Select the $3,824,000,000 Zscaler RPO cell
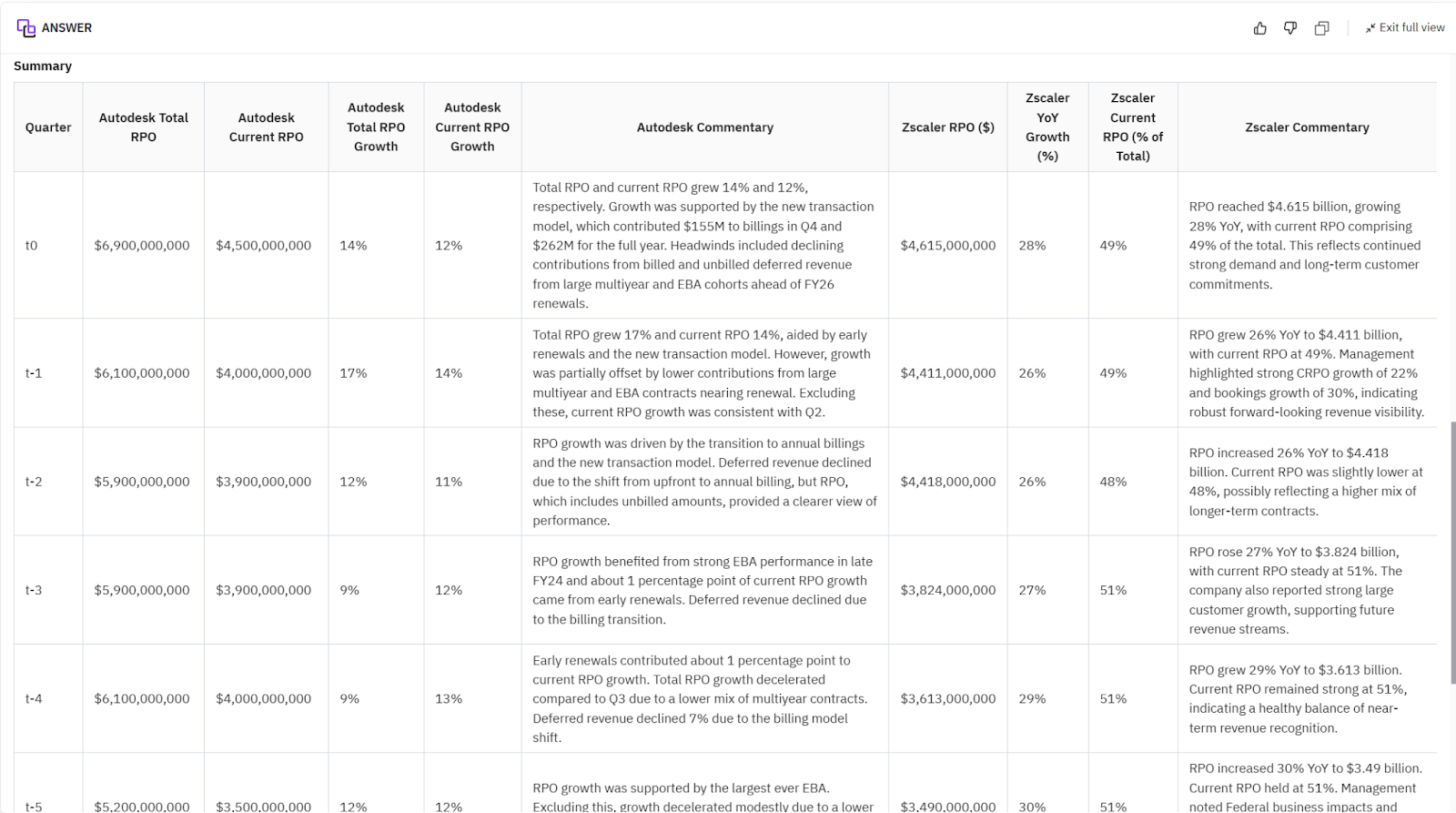 (x=947, y=591)
